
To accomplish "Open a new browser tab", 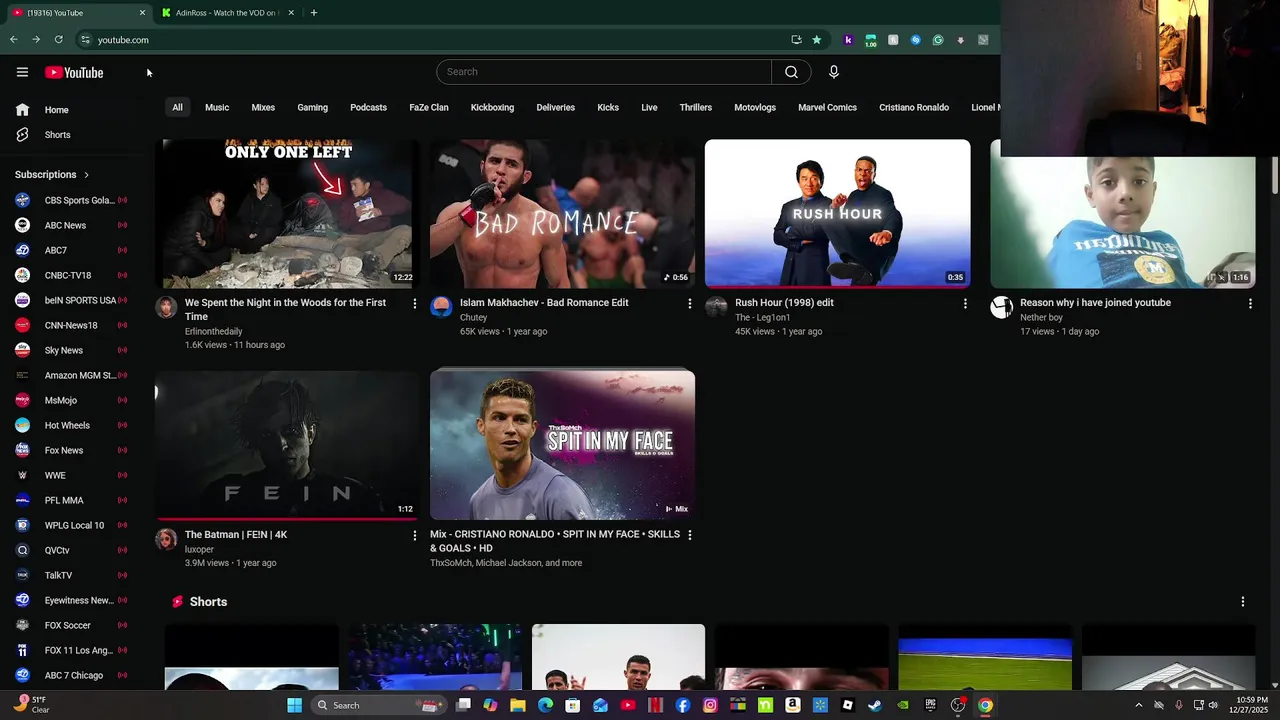I will (313, 13).
